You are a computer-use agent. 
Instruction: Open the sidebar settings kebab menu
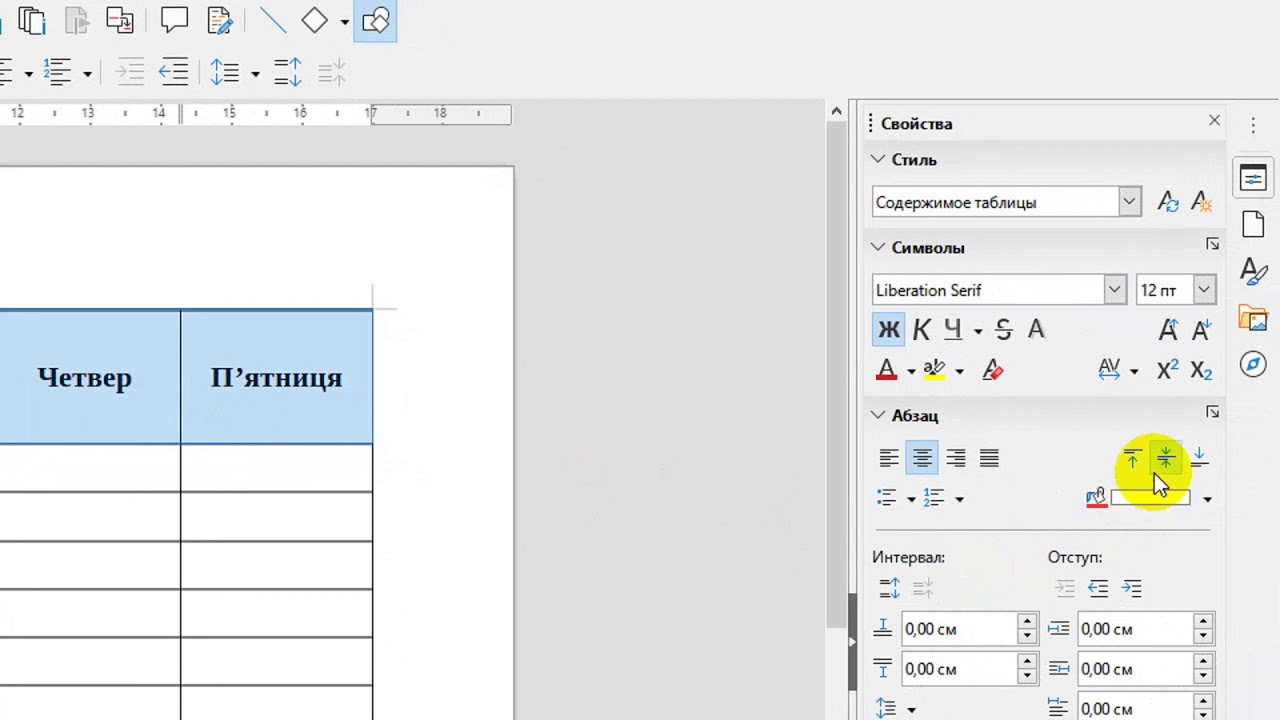[x=1253, y=125]
